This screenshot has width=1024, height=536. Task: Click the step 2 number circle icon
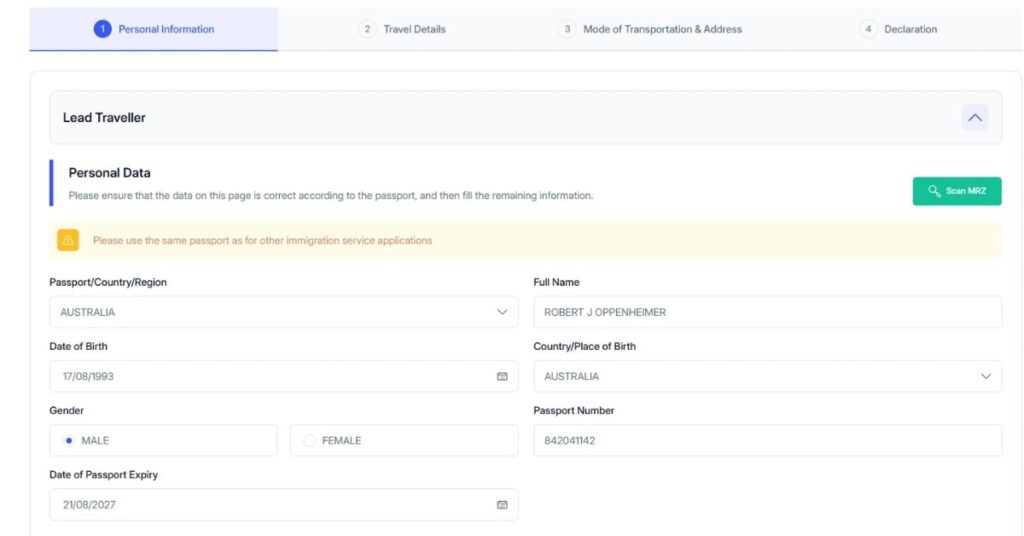[x=367, y=29]
